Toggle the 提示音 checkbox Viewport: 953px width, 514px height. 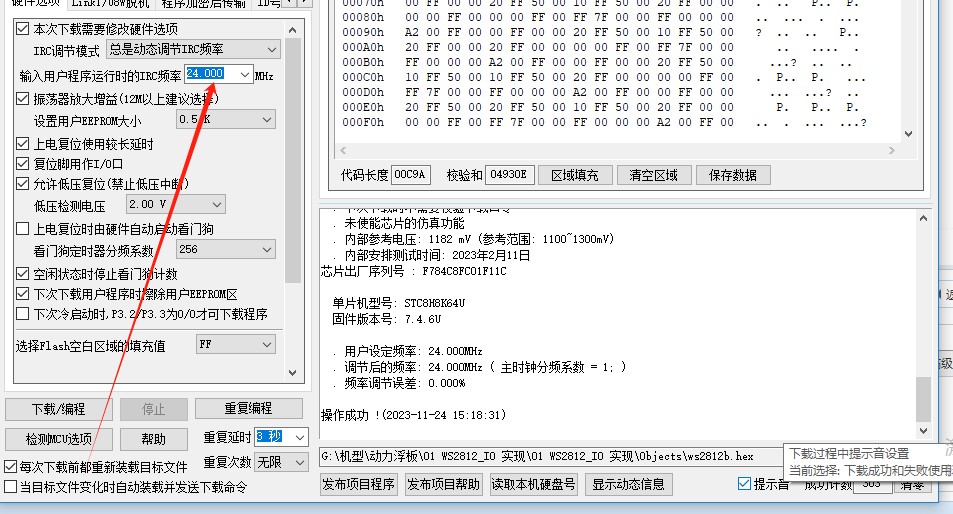click(x=744, y=484)
